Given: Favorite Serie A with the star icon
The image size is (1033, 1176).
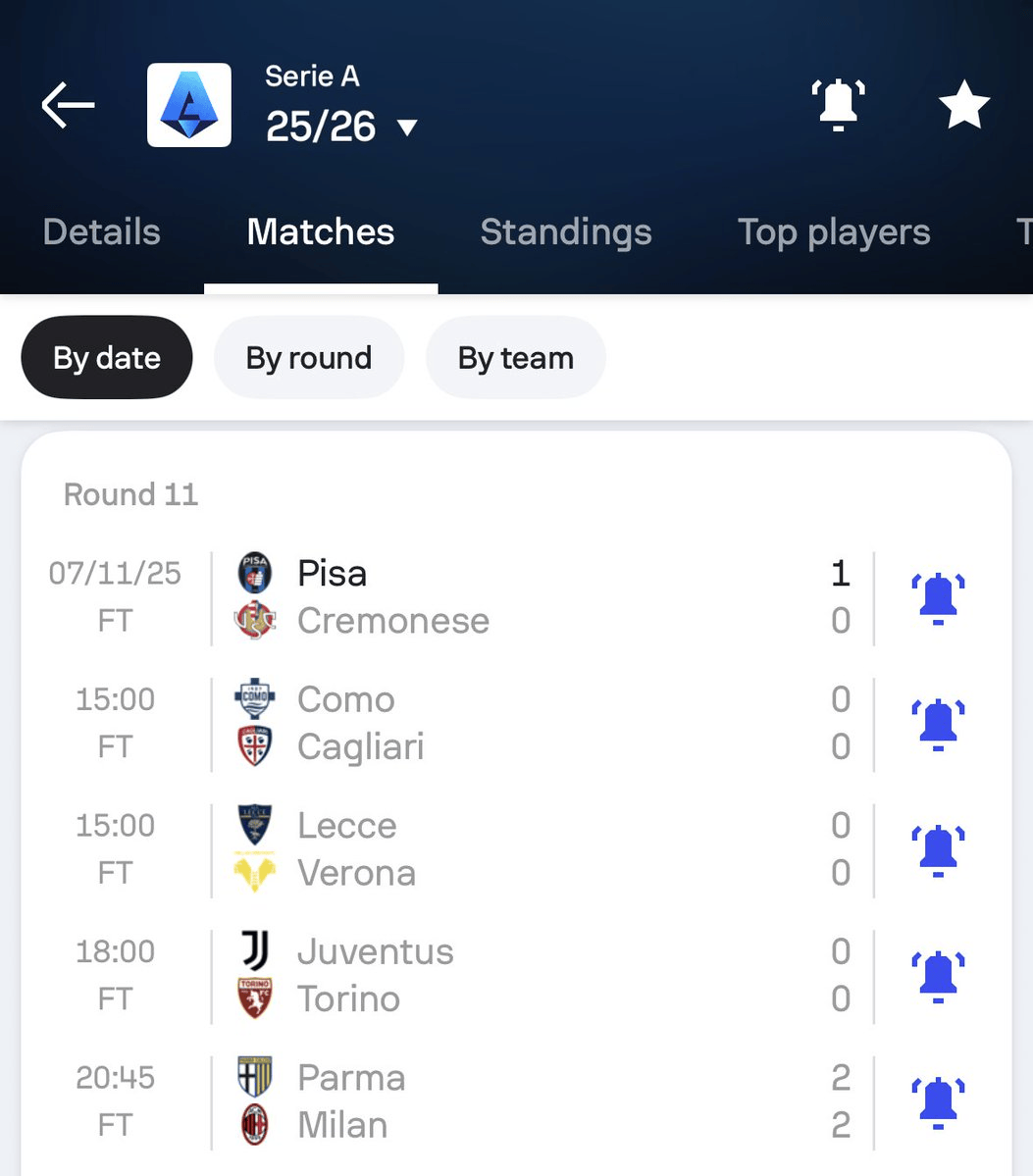Looking at the screenshot, I should point(963,105).
